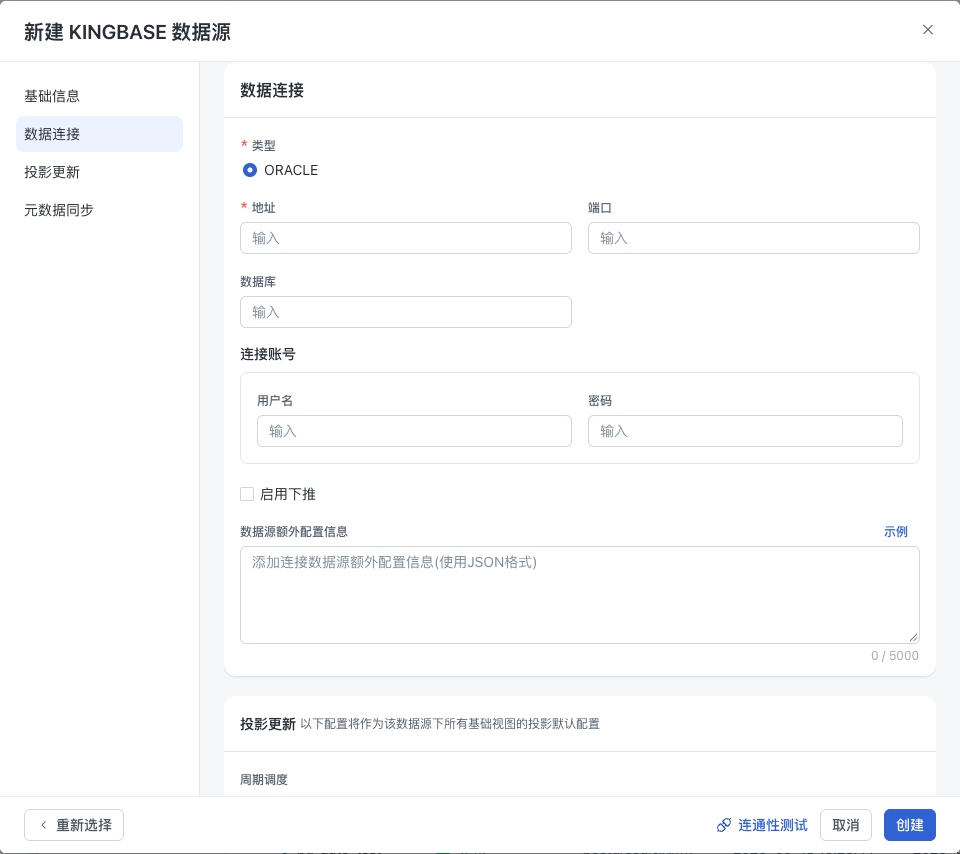Click the 数据连接 panel heading
The height and width of the screenshot is (854, 960).
(272, 90)
